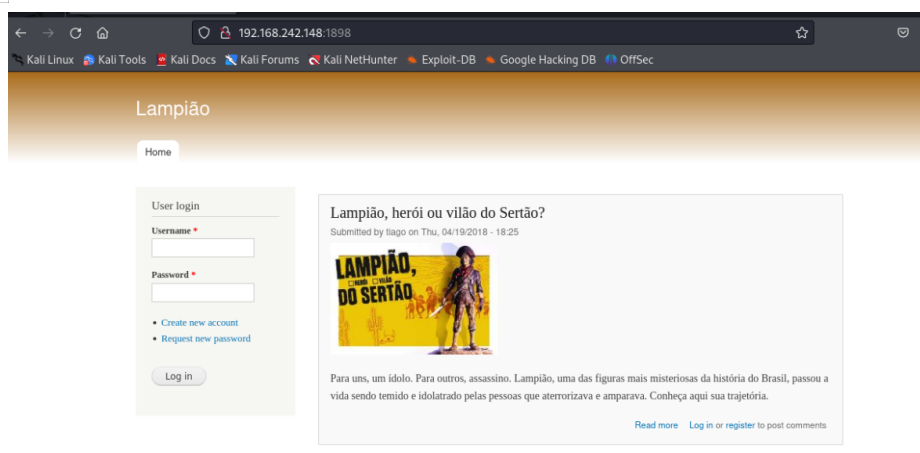Open the Kali Forums bookmark
Image resolution: width=920 pixels, height=453 pixels.
click(262, 60)
